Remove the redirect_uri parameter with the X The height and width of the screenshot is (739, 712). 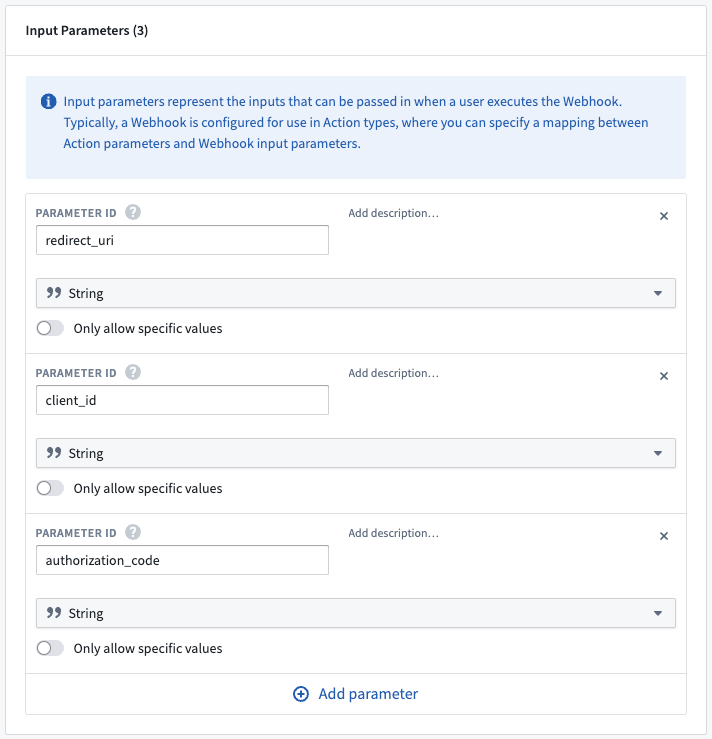pyautogui.click(x=663, y=216)
